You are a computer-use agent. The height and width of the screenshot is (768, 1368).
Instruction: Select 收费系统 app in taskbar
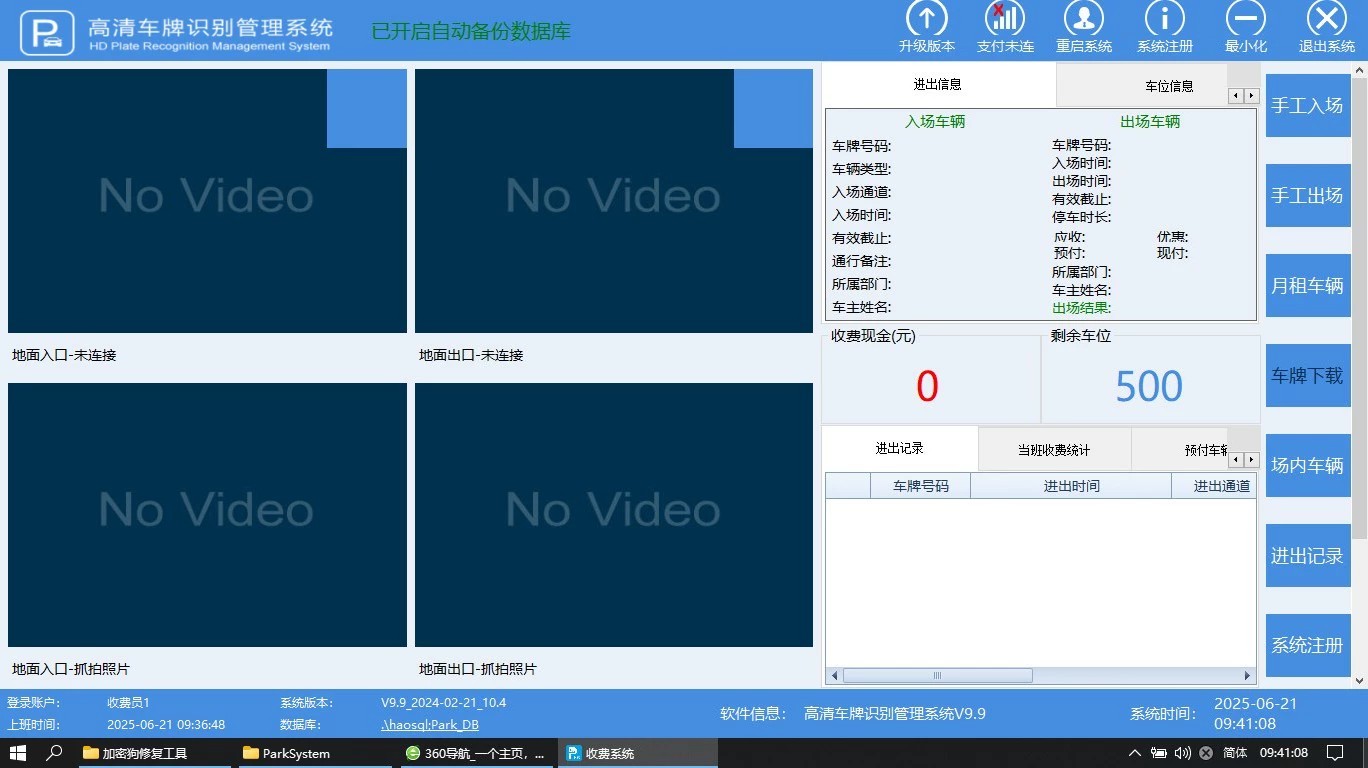(636, 753)
